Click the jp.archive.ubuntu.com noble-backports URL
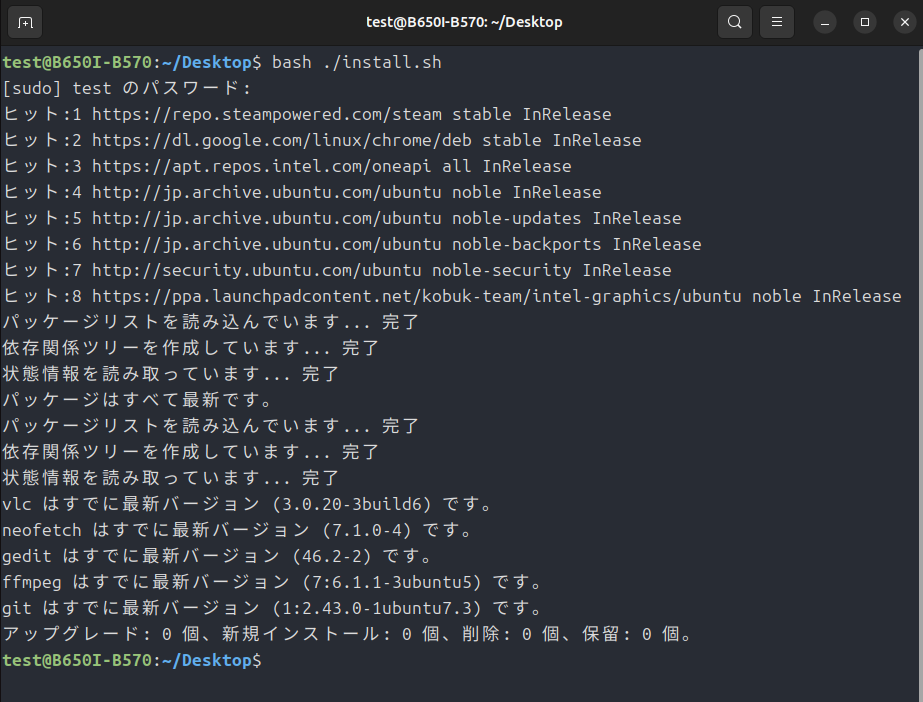 (x=267, y=244)
